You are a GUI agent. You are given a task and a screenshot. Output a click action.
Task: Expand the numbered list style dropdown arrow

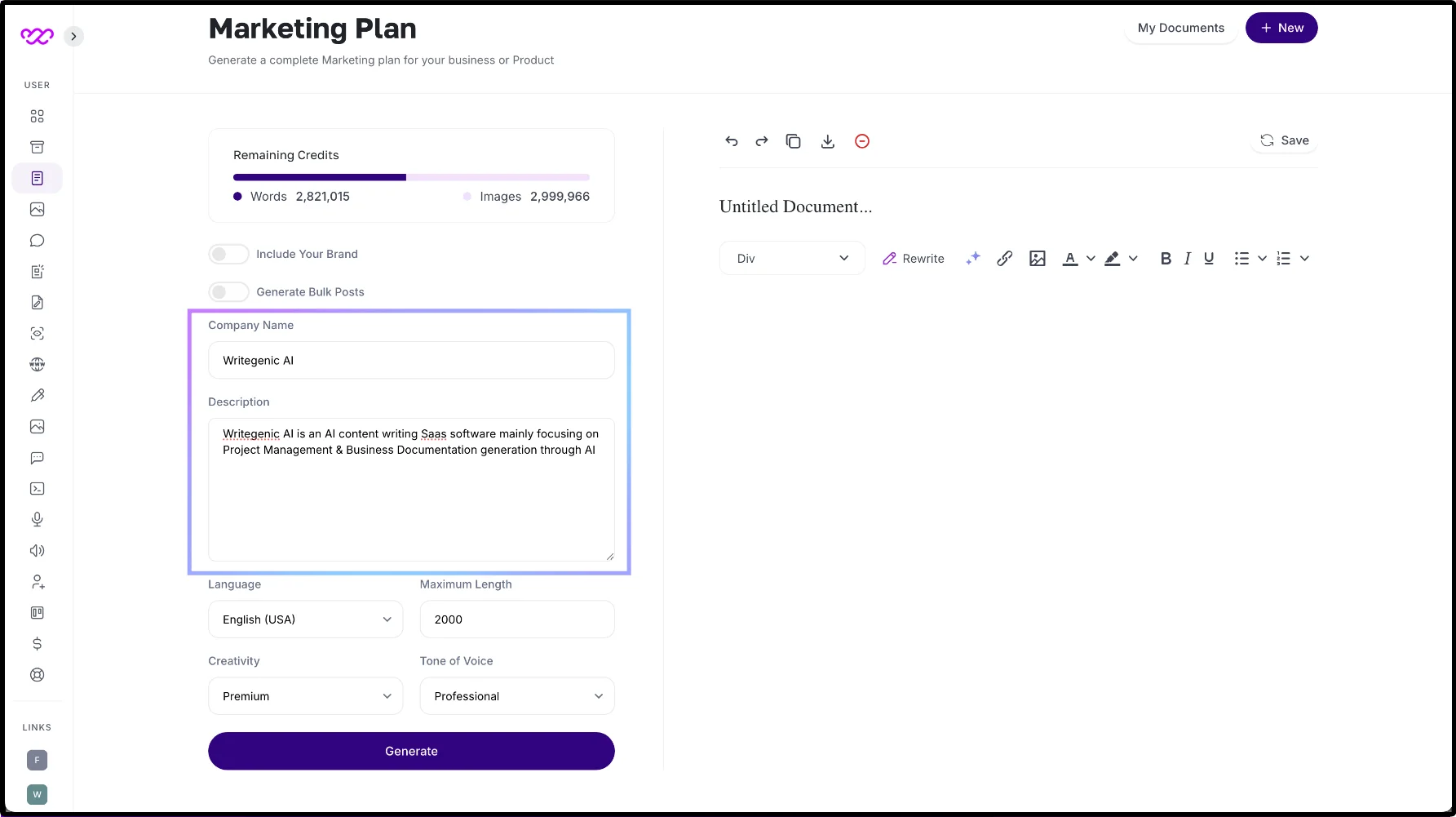(1304, 258)
